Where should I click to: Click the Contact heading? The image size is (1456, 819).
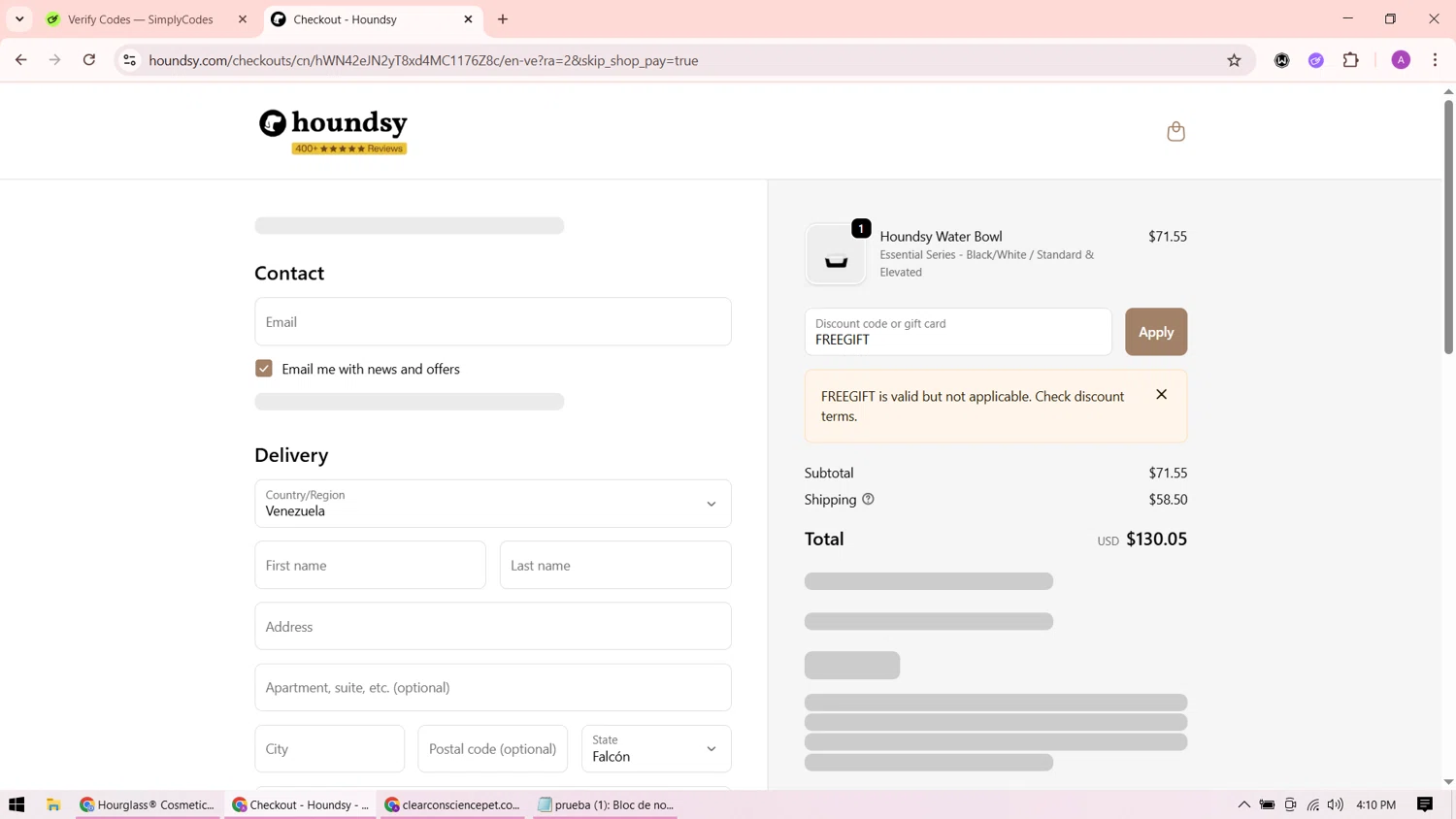pos(289,273)
